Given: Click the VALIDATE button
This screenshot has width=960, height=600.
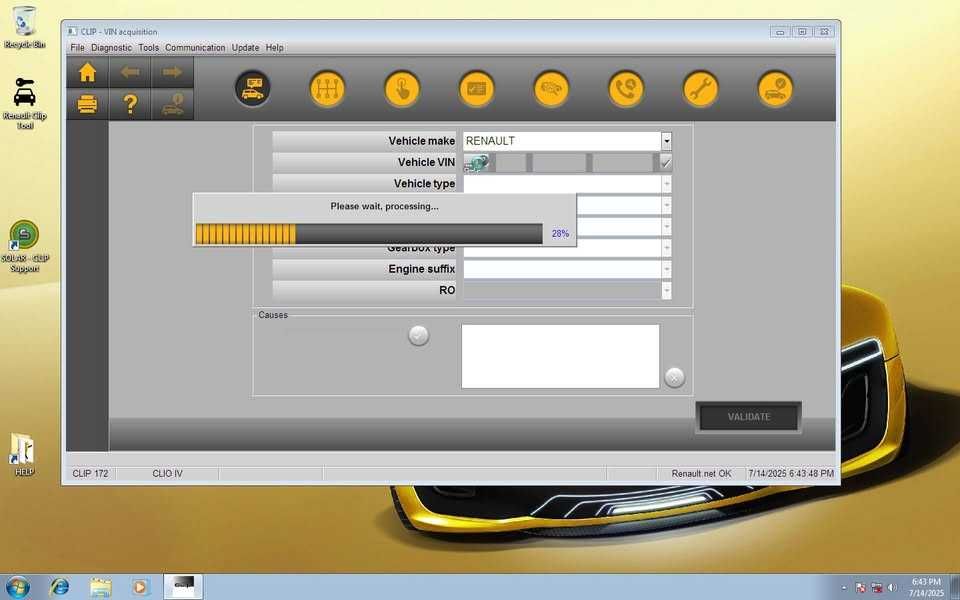Looking at the screenshot, I should 748,417.
